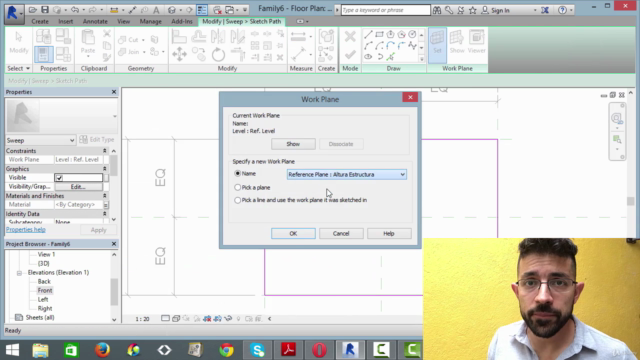Open the Insert ribbon tab

(66, 21)
